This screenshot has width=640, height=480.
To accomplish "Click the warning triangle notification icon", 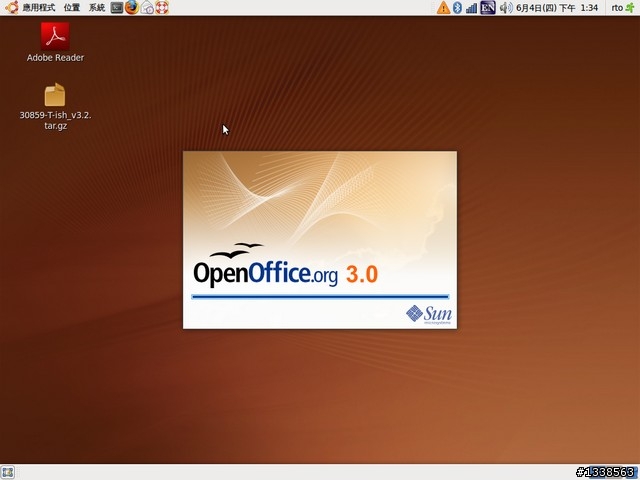I will 443,8.
